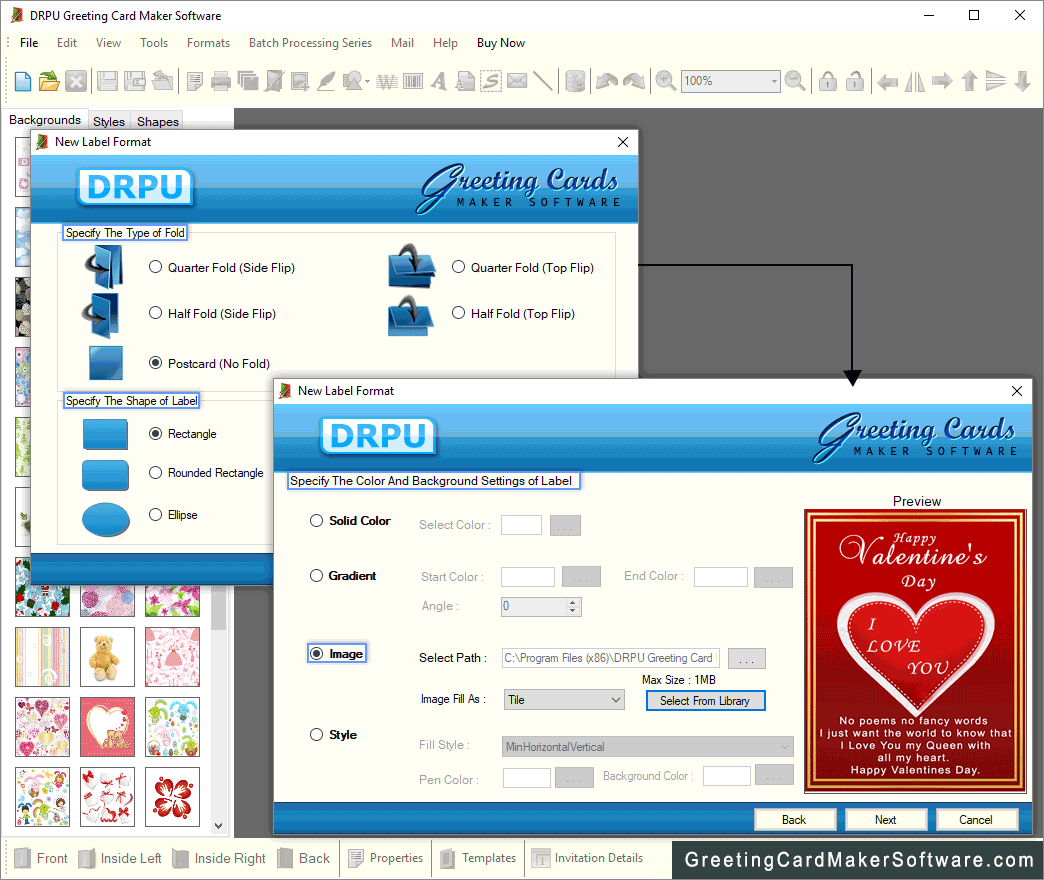Click the Select Color swatch box
The width and height of the screenshot is (1044, 880).
pos(521,525)
